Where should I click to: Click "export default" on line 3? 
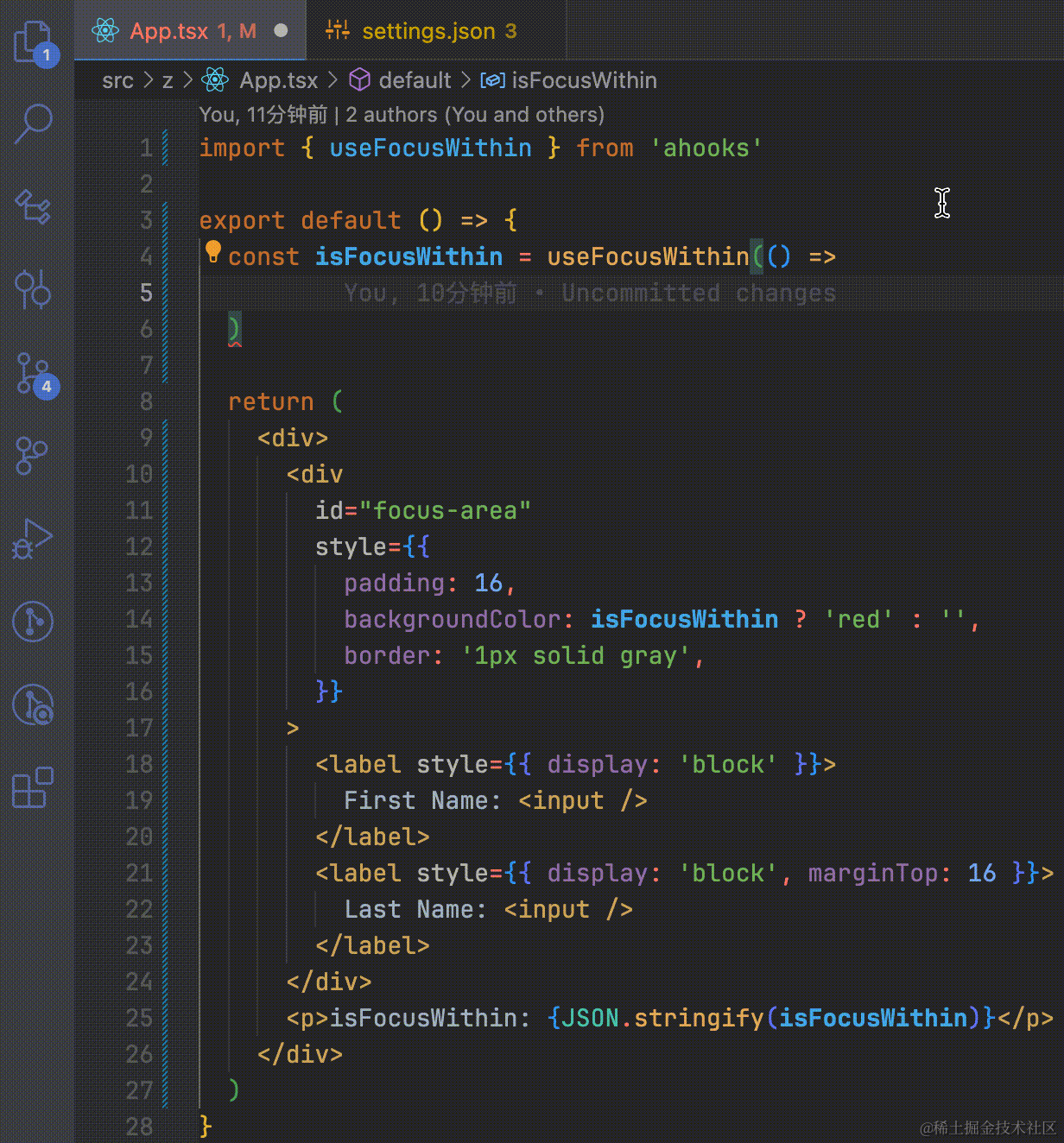coord(300,220)
